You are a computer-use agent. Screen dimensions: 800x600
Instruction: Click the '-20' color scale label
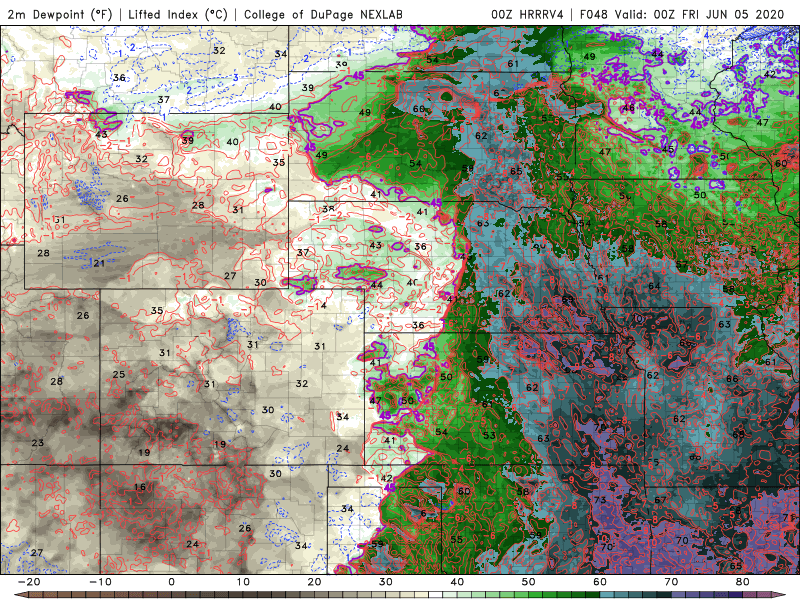pos(29,582)
